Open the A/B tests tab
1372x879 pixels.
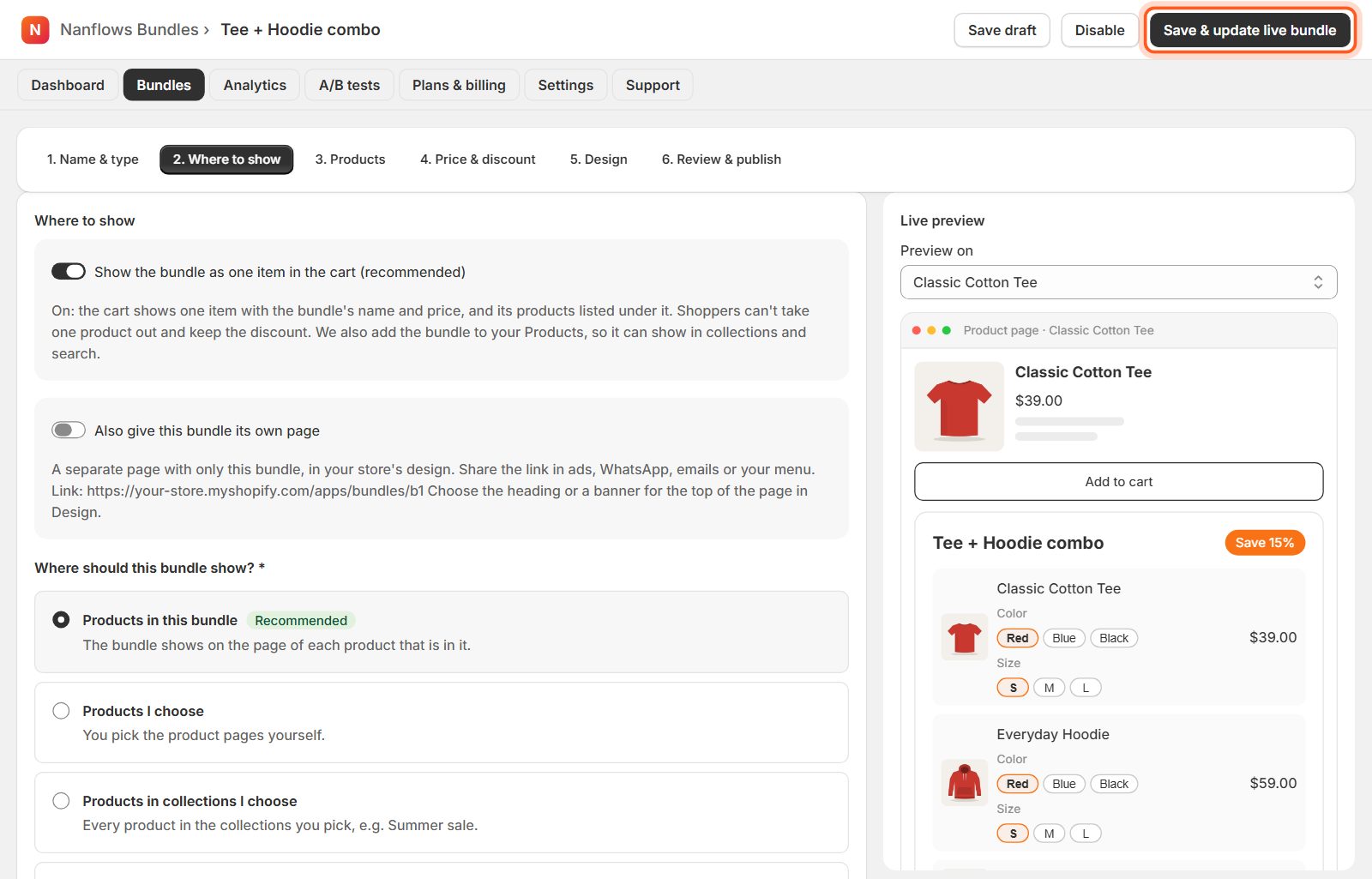pos(349,85)
